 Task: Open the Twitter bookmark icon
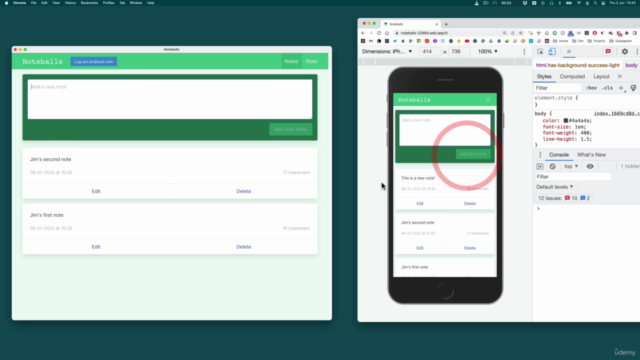pyautogui.click(x=395, y=41)
